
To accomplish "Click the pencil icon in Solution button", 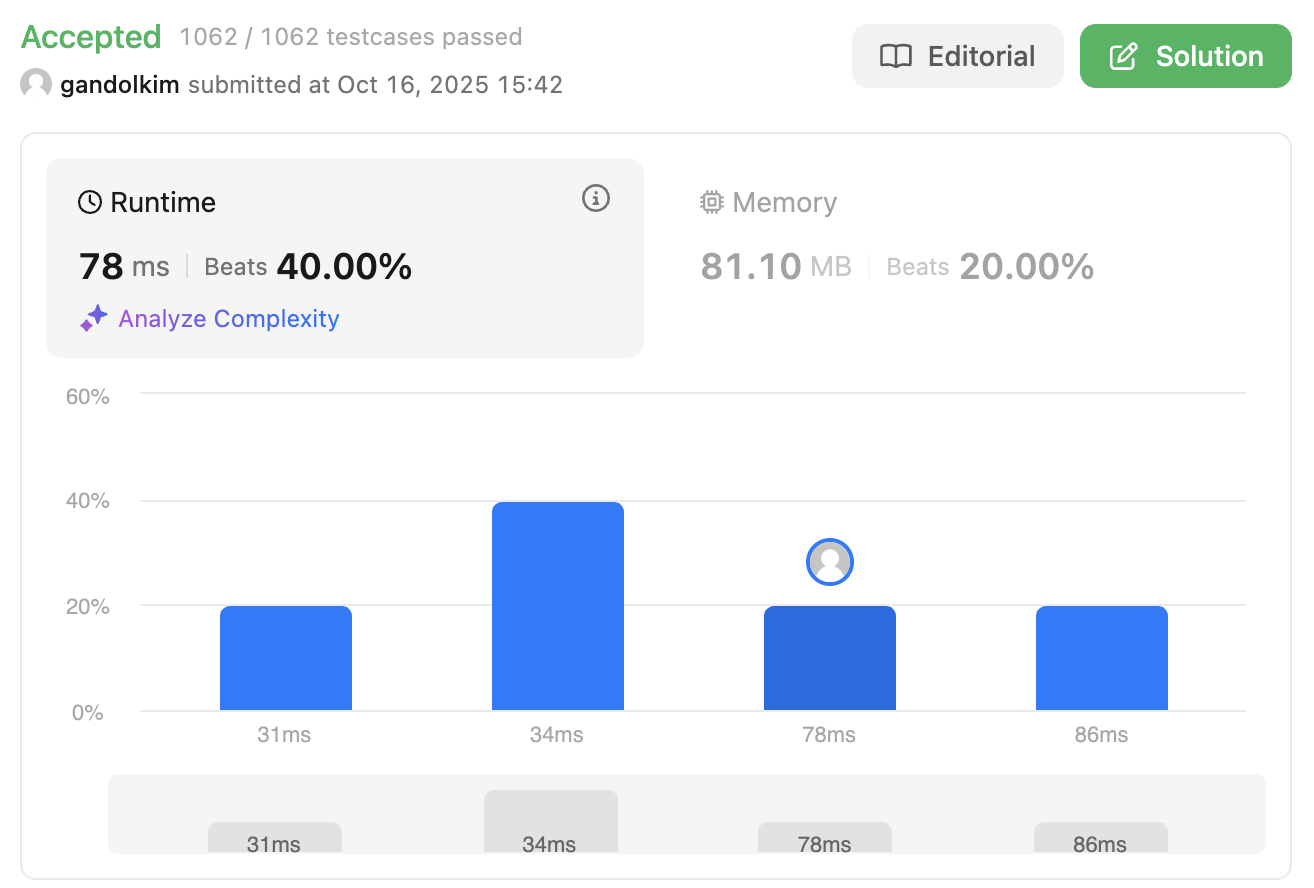I will tap(1124, 56).
